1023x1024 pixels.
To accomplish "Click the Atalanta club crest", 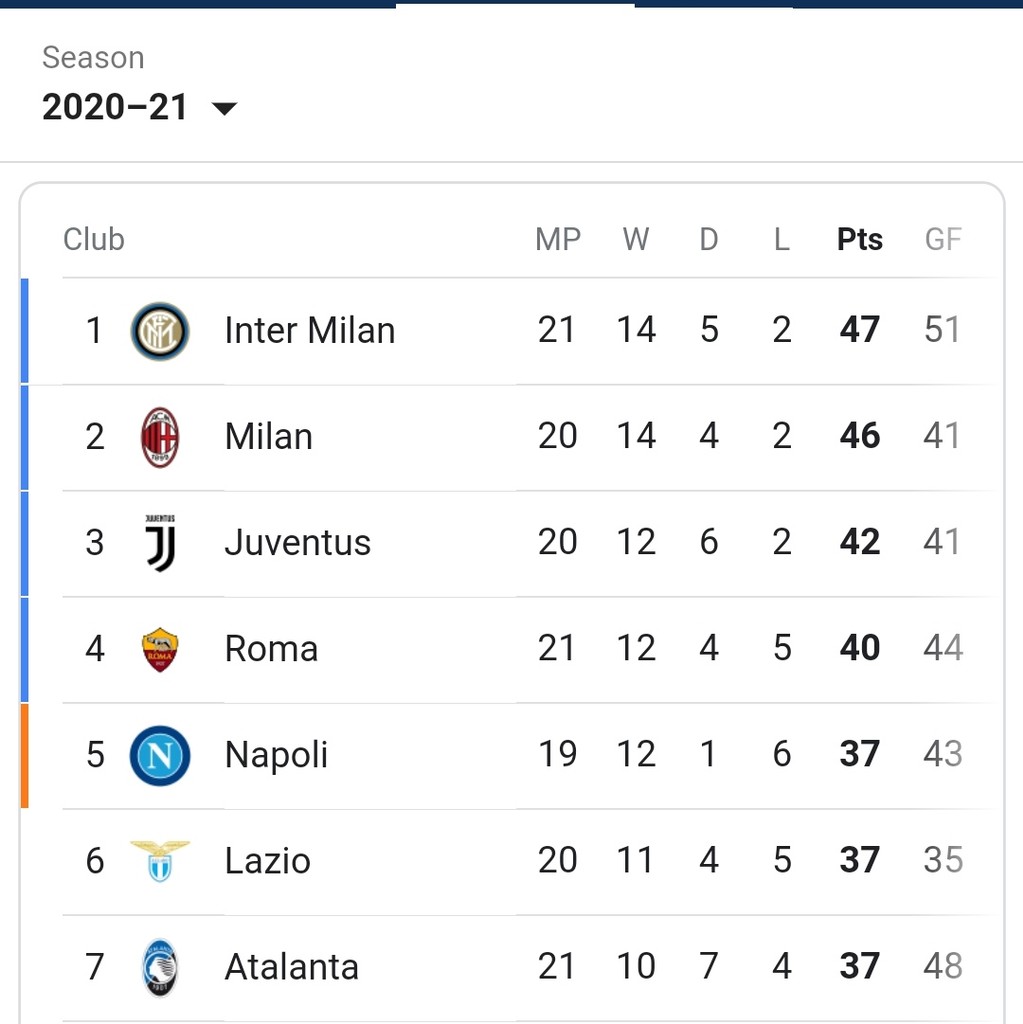I will (x=160, y=967).
